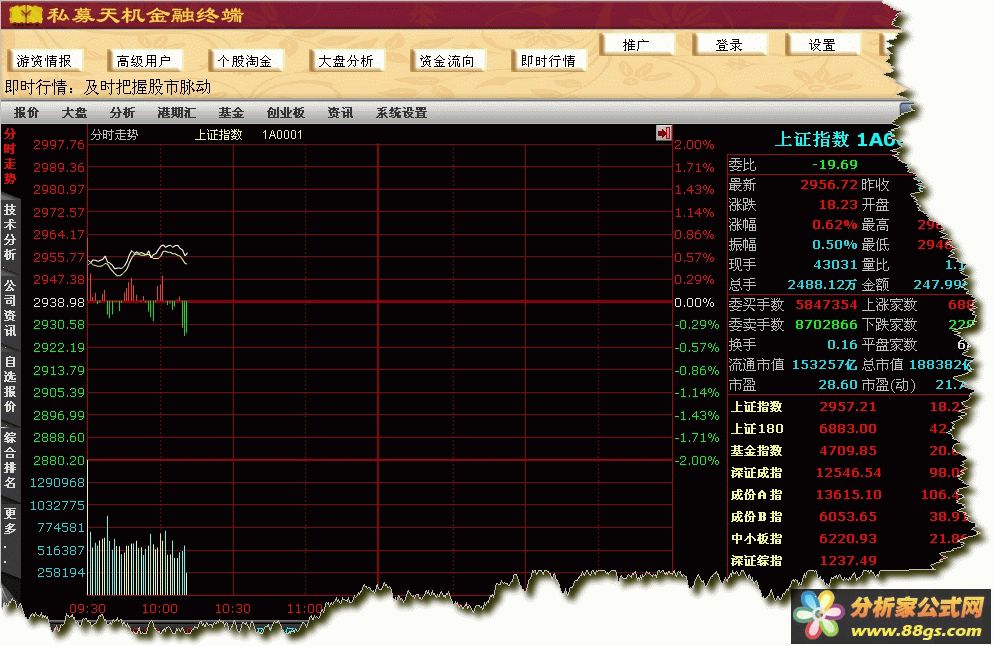Select the 中小板指 index row
The width and height of the screenshot is (993, 646).
[x=849, y=539]
